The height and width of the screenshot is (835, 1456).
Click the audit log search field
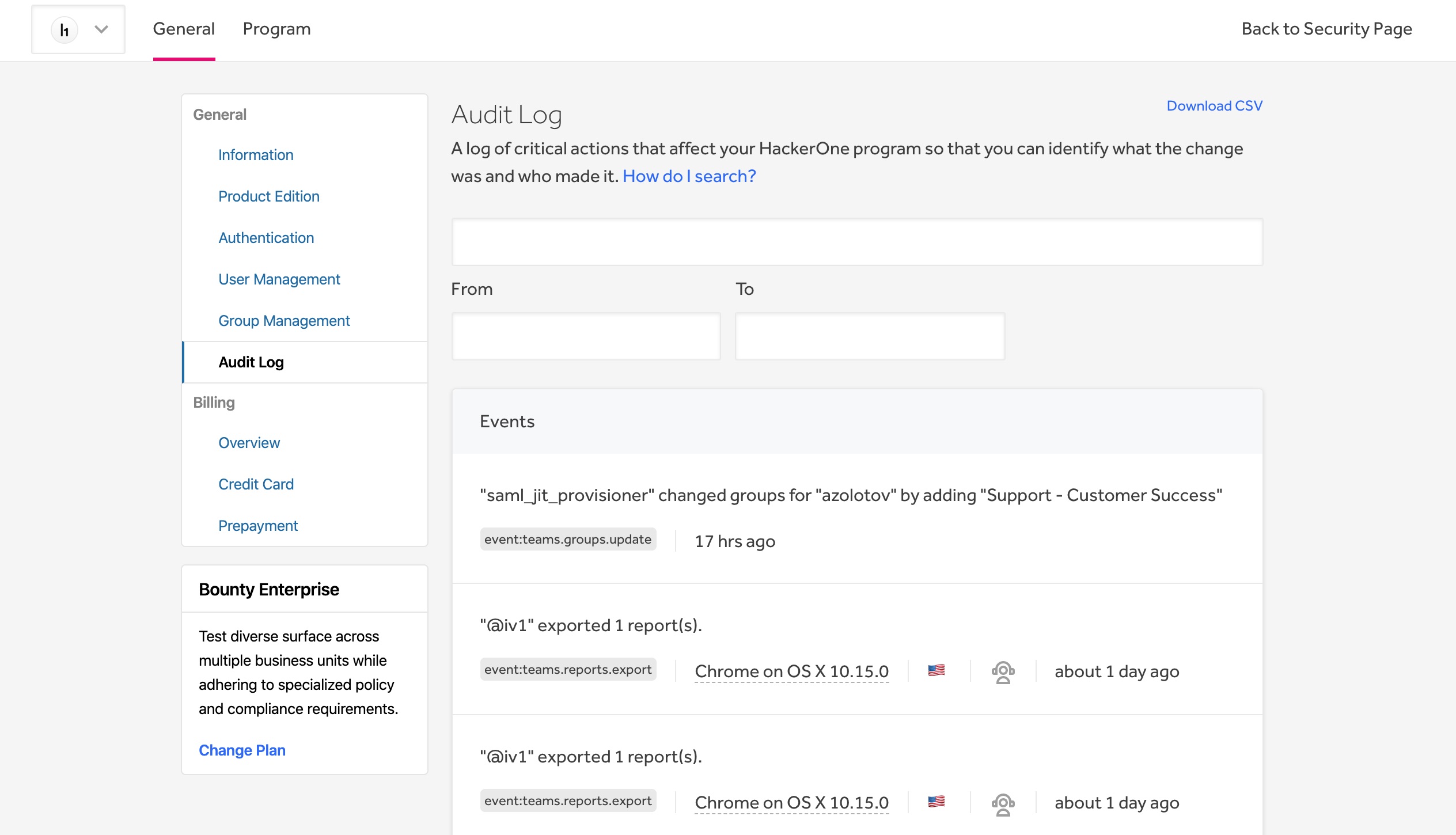point(857,242)
